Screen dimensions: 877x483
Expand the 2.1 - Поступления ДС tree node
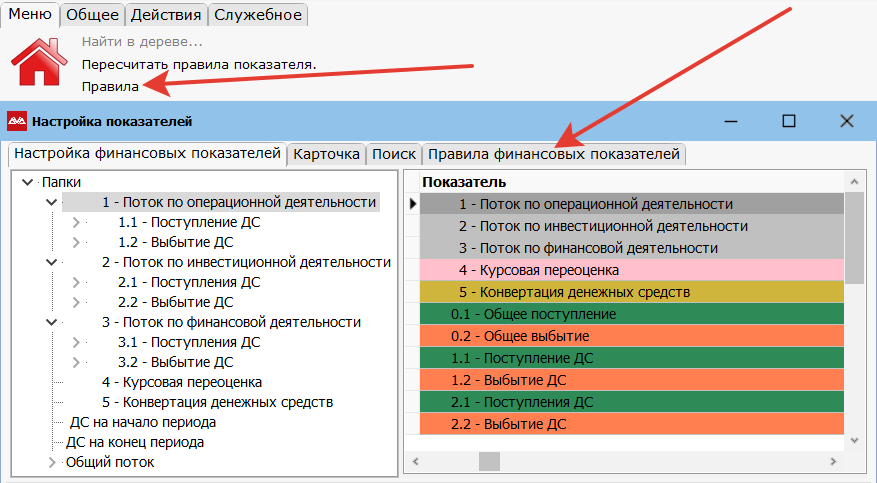[x=76, y=282]
